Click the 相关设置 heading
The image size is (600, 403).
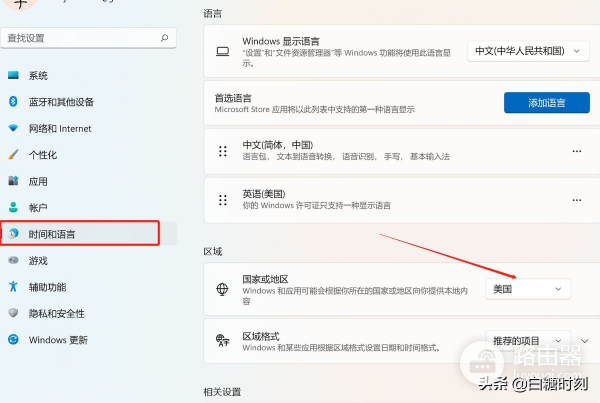tap(222, 392)
